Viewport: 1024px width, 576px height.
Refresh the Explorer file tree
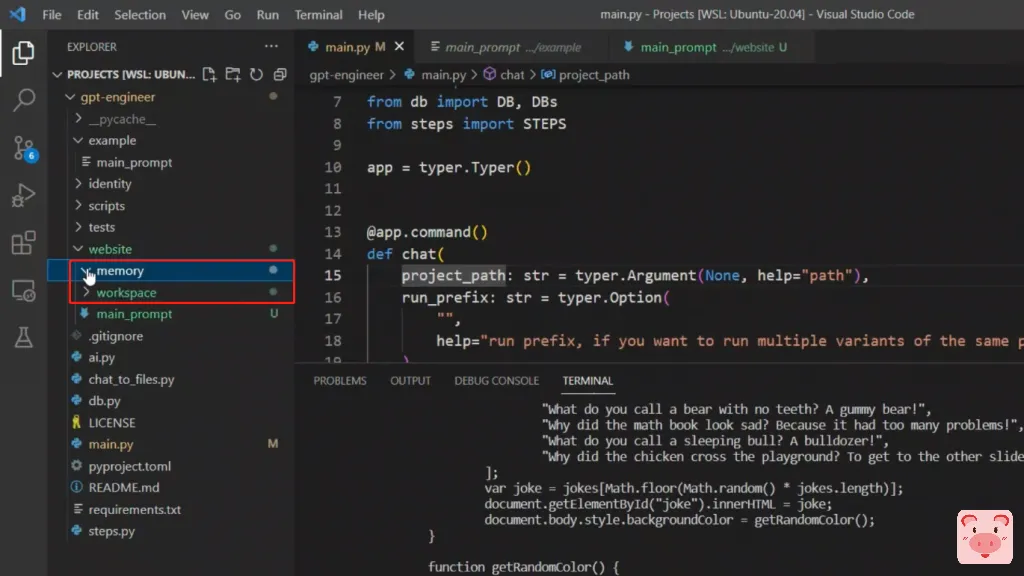click(256, 74)
